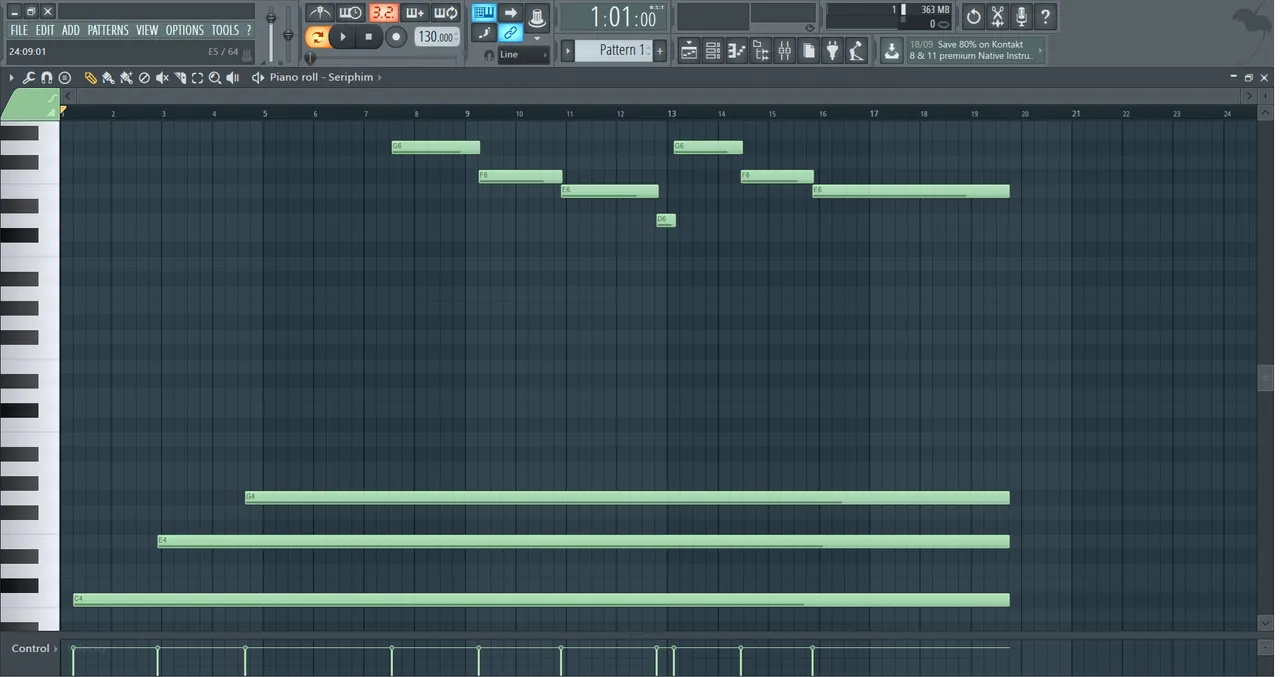Open project info pages icon
The height and width of the screenshot is (677, 1280).
coord(809,50)
